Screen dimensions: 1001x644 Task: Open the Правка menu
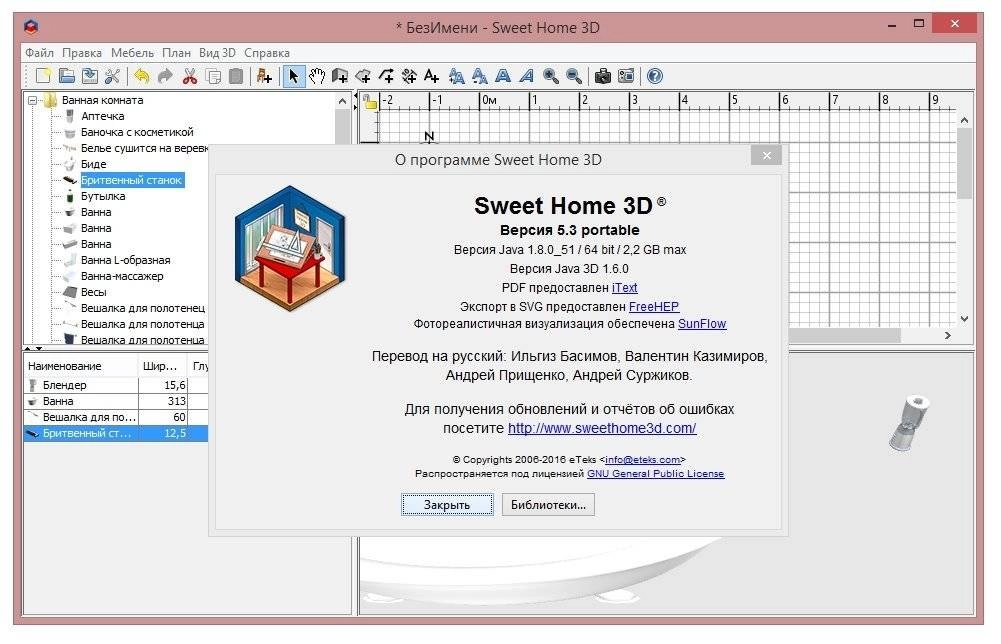82,53
